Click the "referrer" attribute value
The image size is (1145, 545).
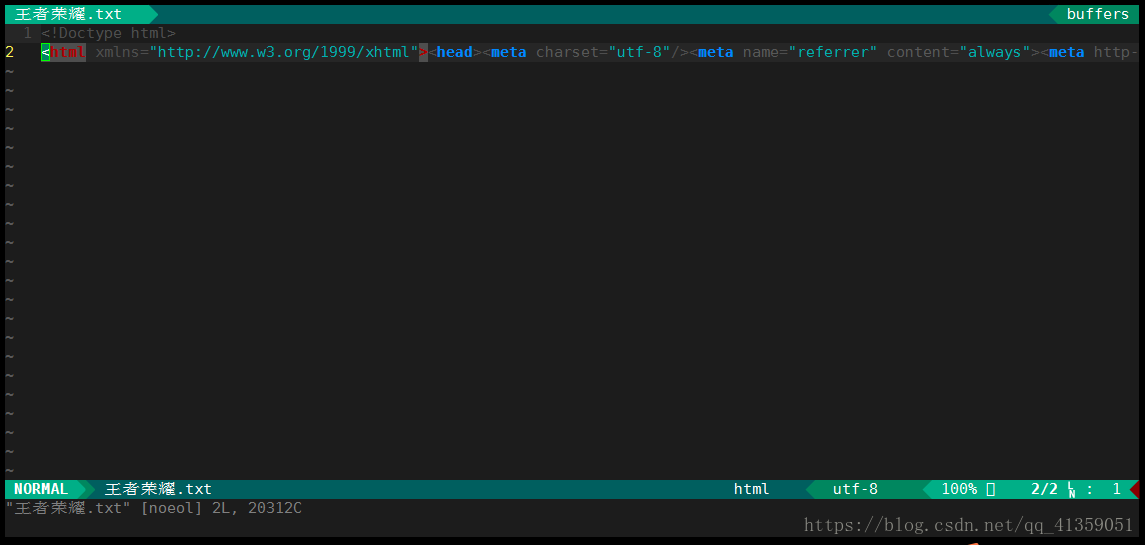(x=828, y=52)
